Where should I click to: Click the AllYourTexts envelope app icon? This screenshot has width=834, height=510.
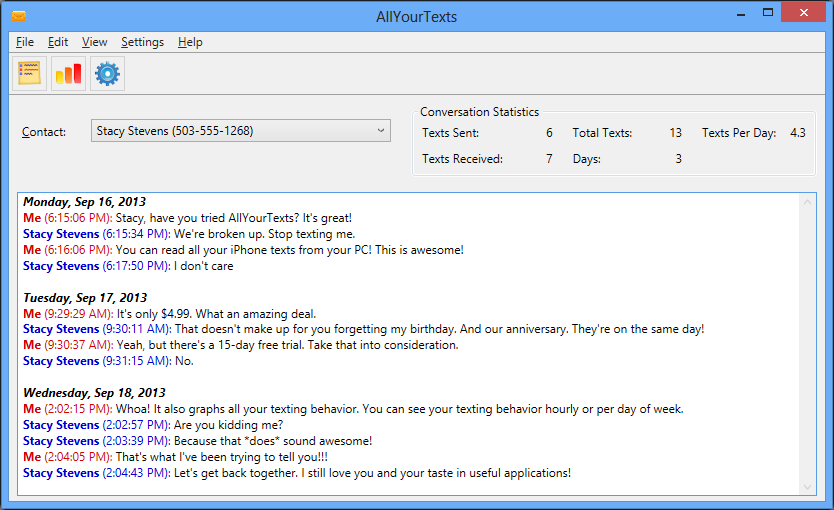pyautogui.click(x=19, y=16)
